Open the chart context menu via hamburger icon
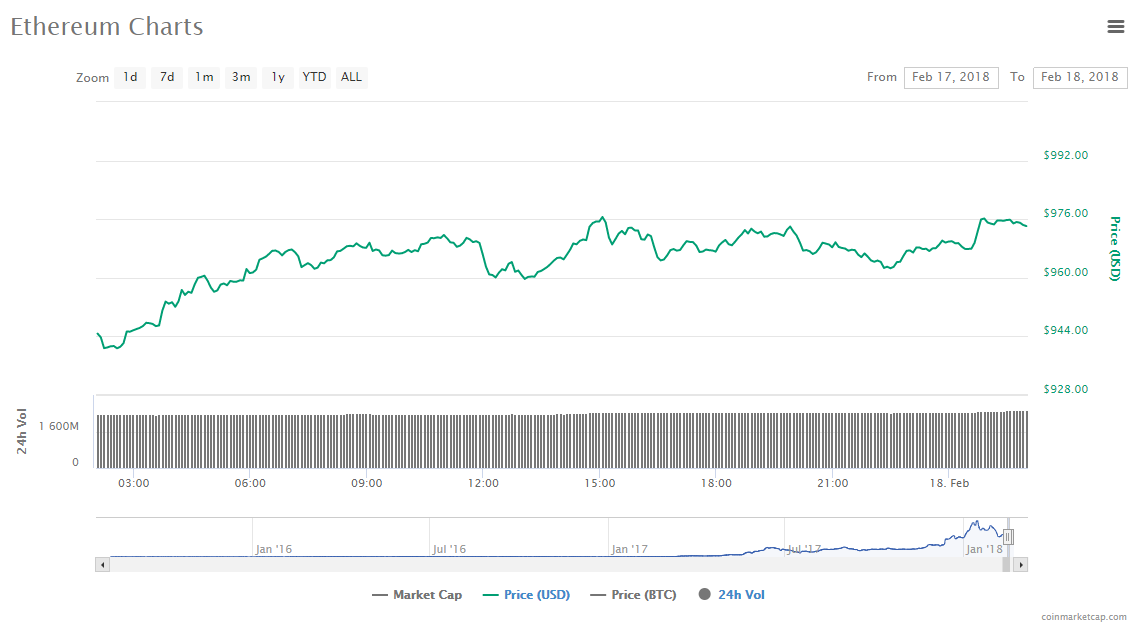 point(1116,27)
